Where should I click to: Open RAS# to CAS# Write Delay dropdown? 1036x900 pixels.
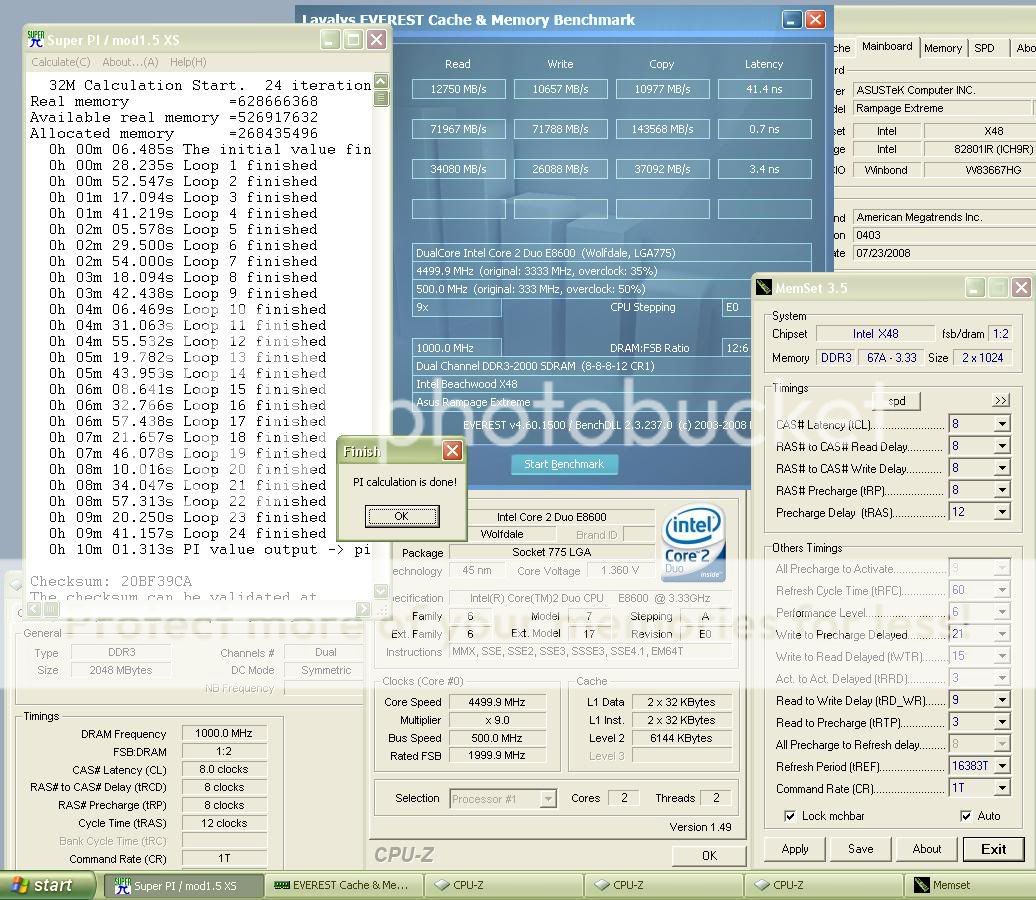point(1002,468)
